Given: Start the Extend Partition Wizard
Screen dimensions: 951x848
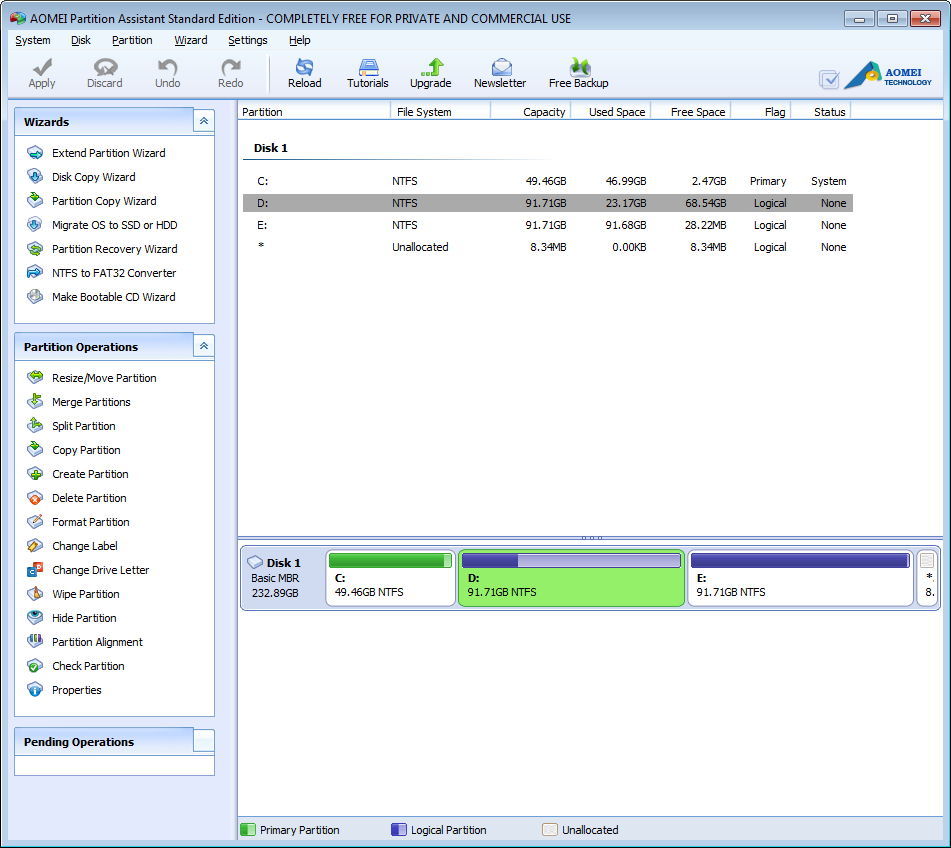Looking at the screenshot, I should (x=109, y=153).
